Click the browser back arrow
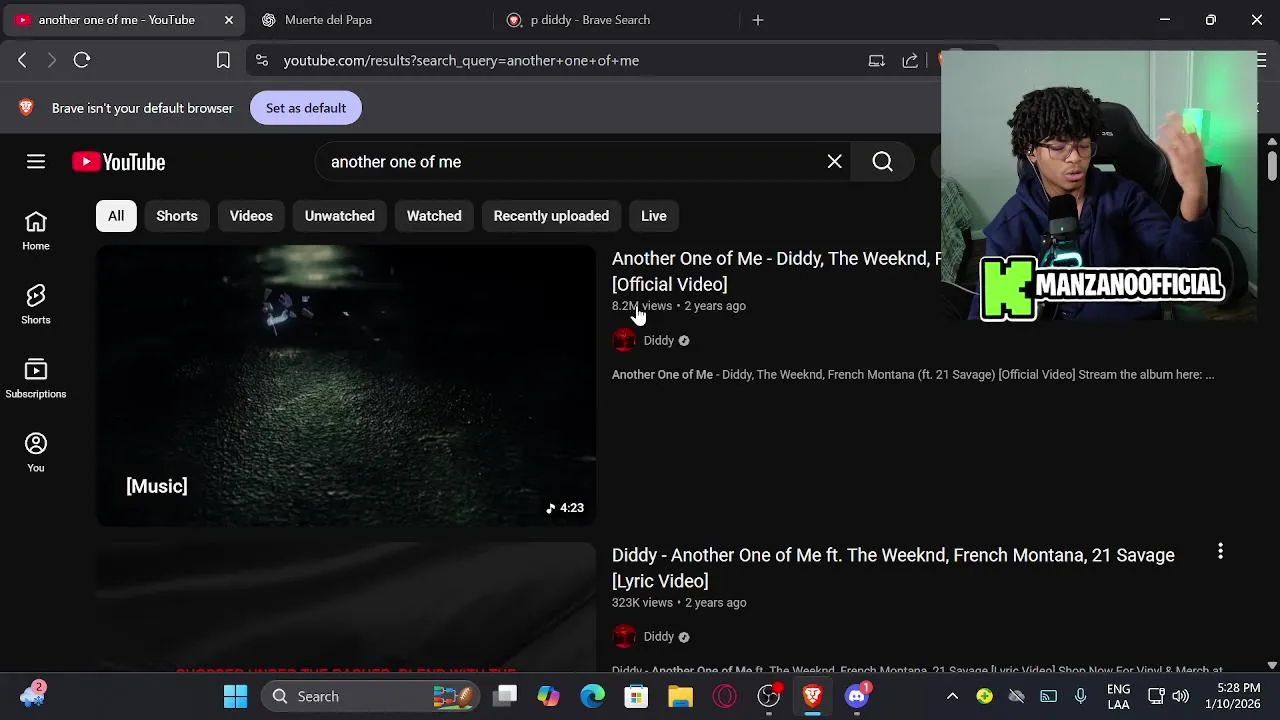The width and height of the screenshot is (1280, 720). [22, 60]
